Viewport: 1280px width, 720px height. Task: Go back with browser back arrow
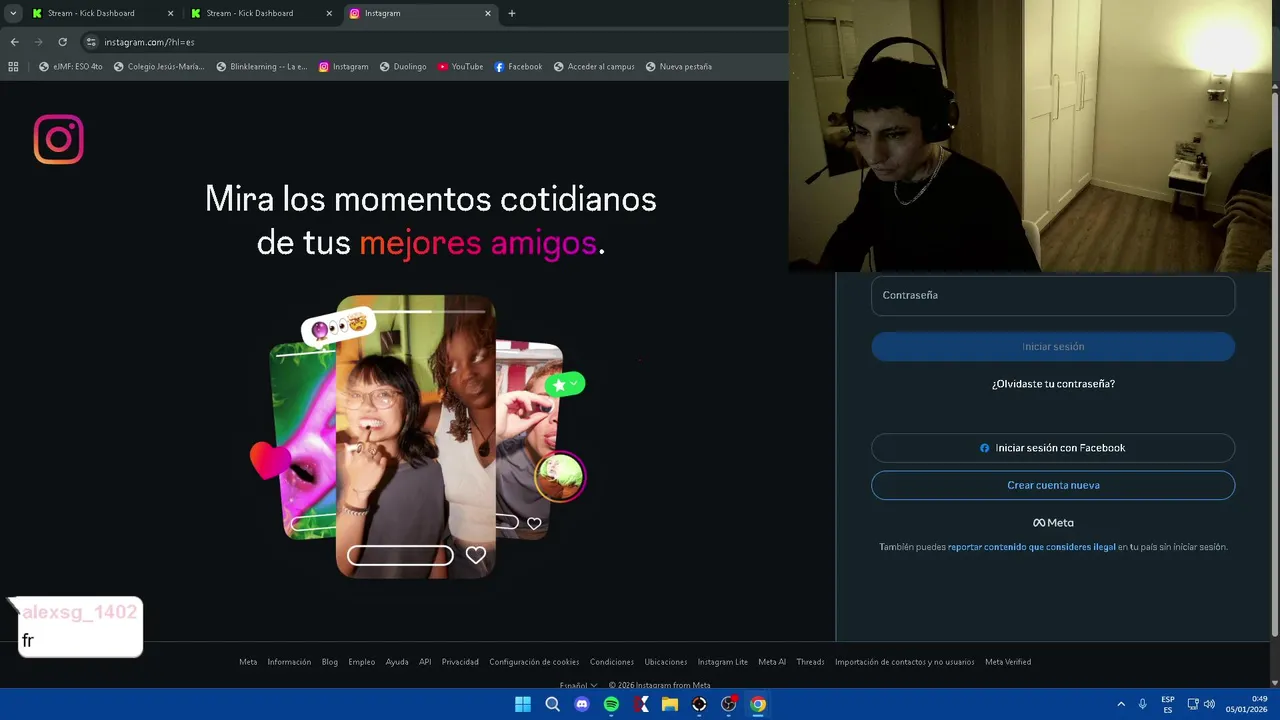click(14, 42)
